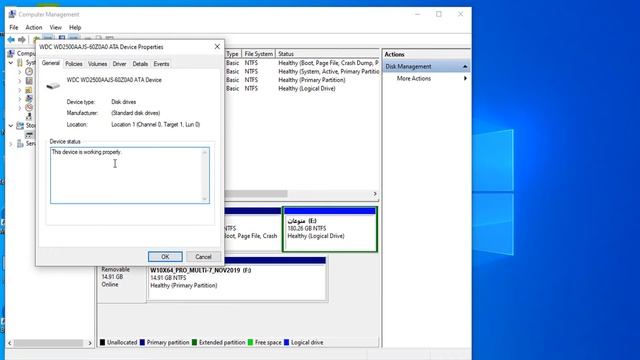Select the Services and Applications icon
Screen dimensions: 640x360
[x=20, y=144]
